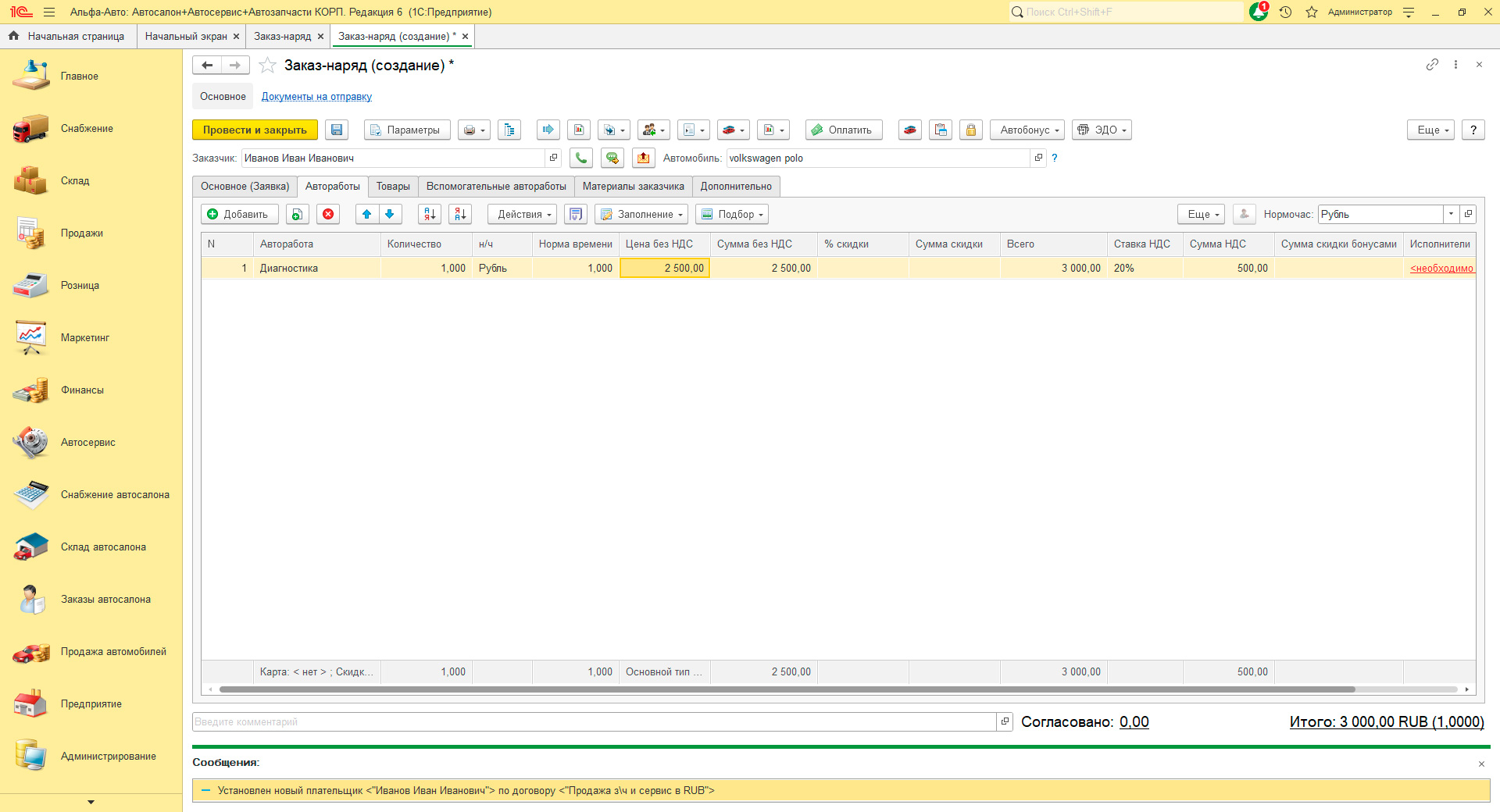Sort rows descending with the Я-А icon
The width and height of the screenshot is (1500, 812).
pos(460,214)
